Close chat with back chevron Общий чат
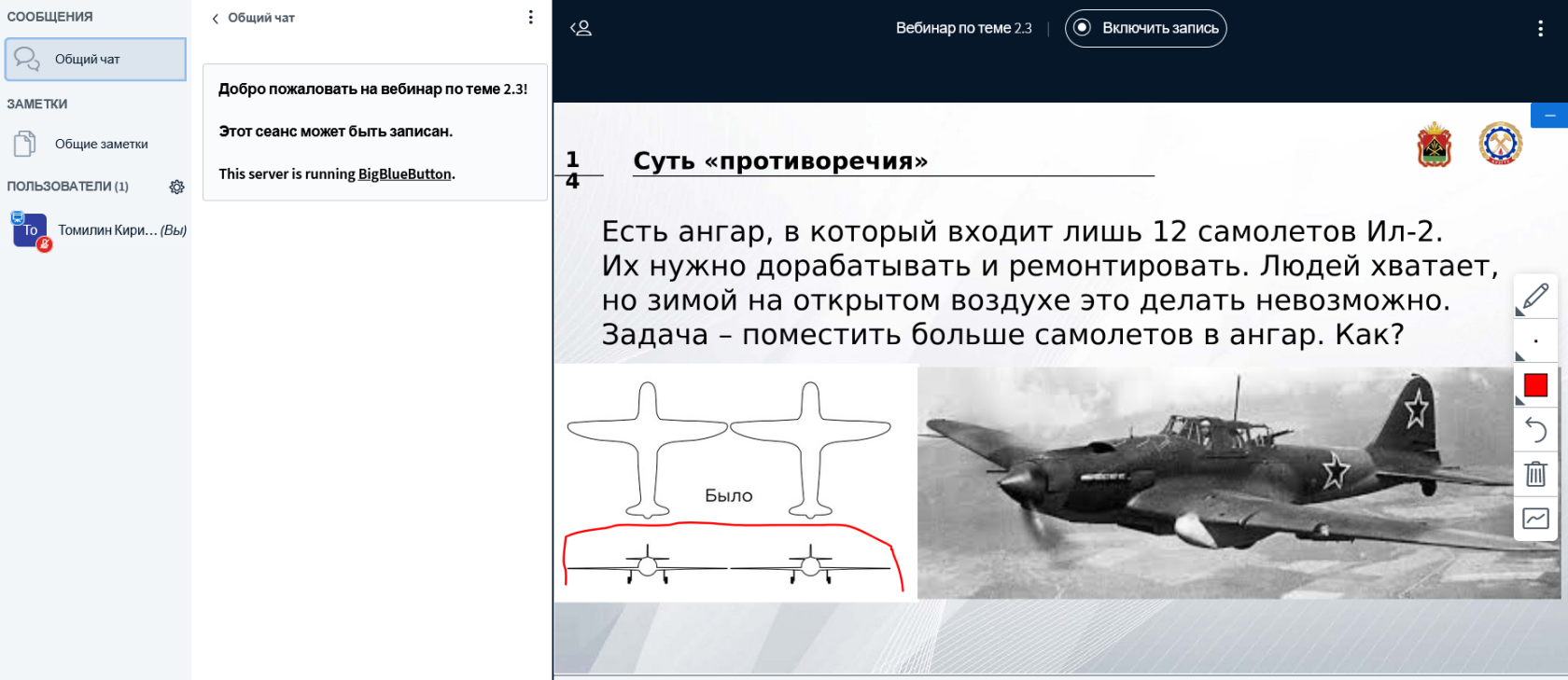This screenshot has width=1568, height=680. tap(253, 18)
